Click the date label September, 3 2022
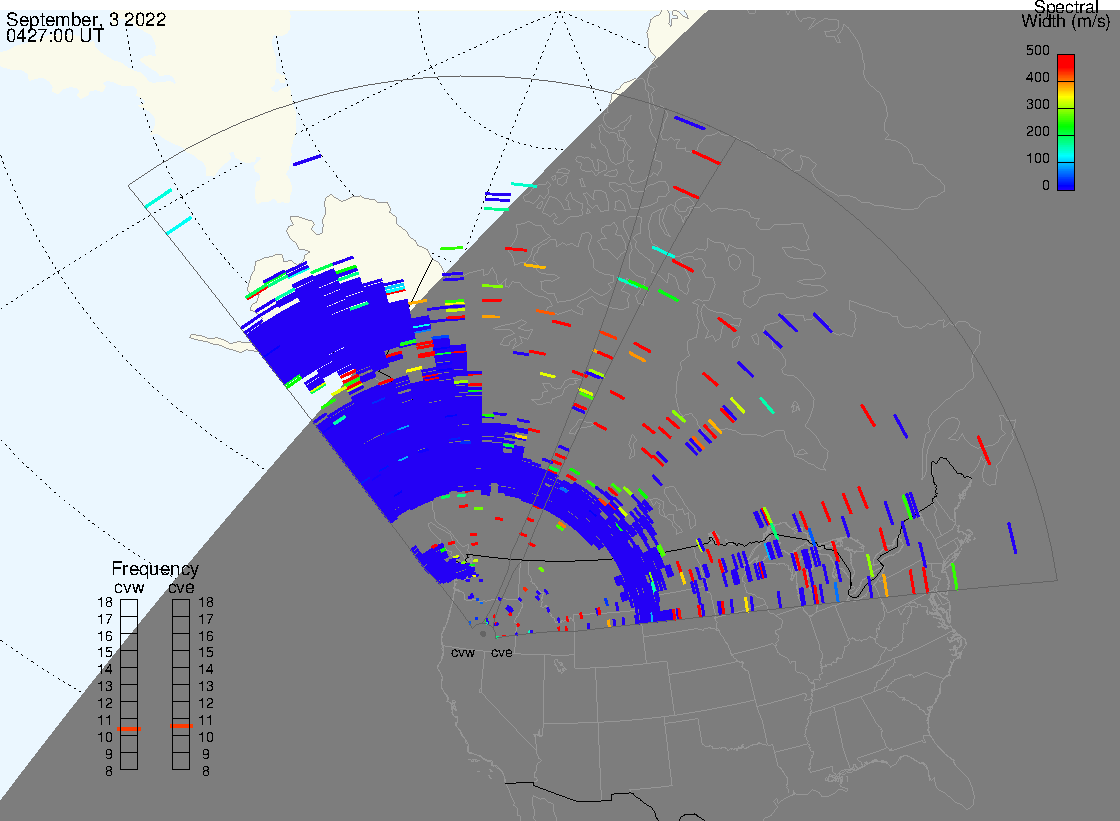This screenshot has height=821, width=1120. [86, 19]
